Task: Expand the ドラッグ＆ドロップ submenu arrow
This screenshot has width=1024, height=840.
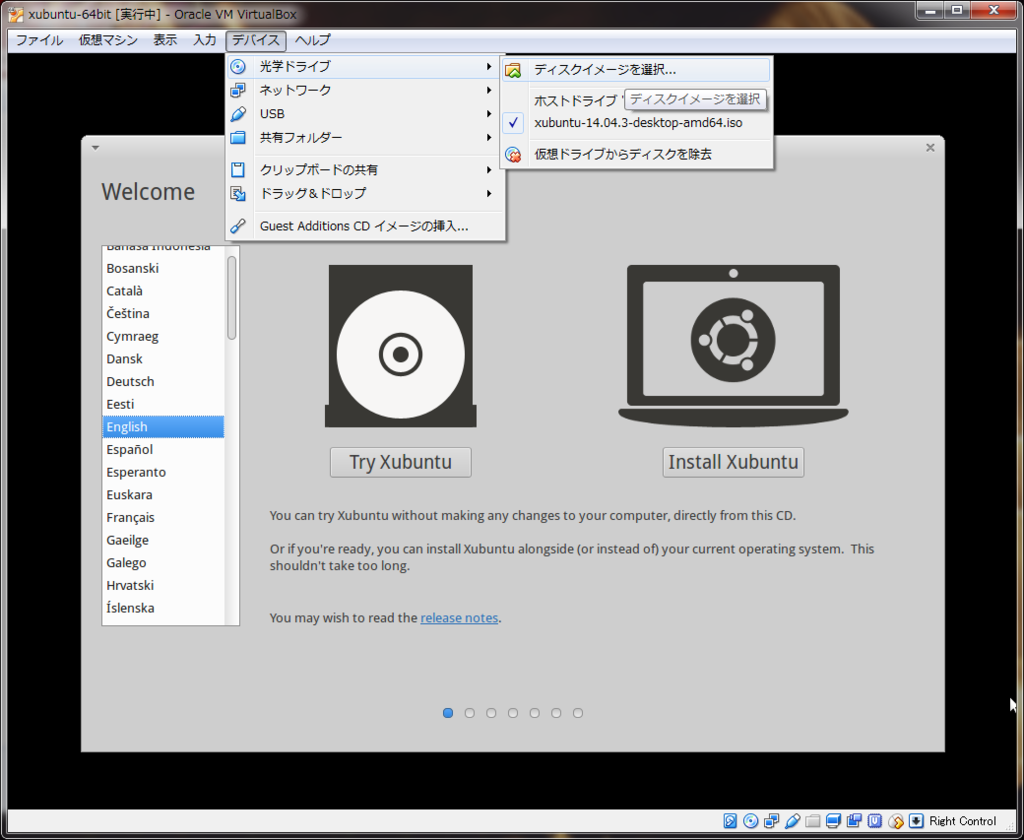Action: (x=488, y=194)
